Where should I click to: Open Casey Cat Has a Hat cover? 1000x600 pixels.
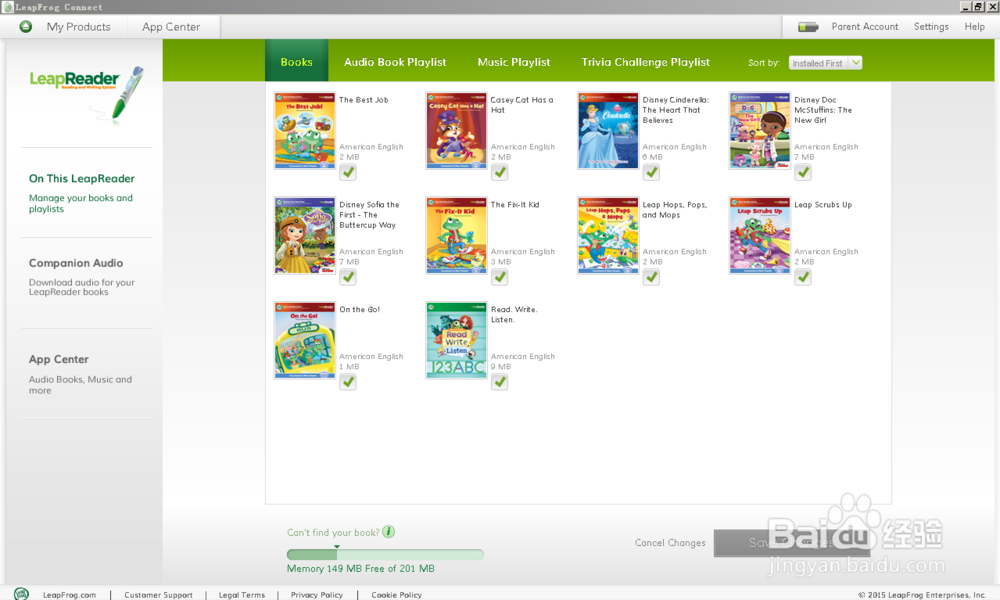pyautogui.click(x=456, y=130)
